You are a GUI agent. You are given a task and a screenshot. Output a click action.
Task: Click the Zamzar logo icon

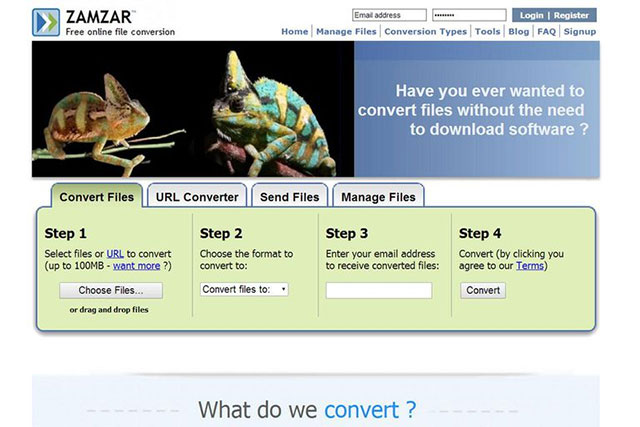(x=45, y=21)
